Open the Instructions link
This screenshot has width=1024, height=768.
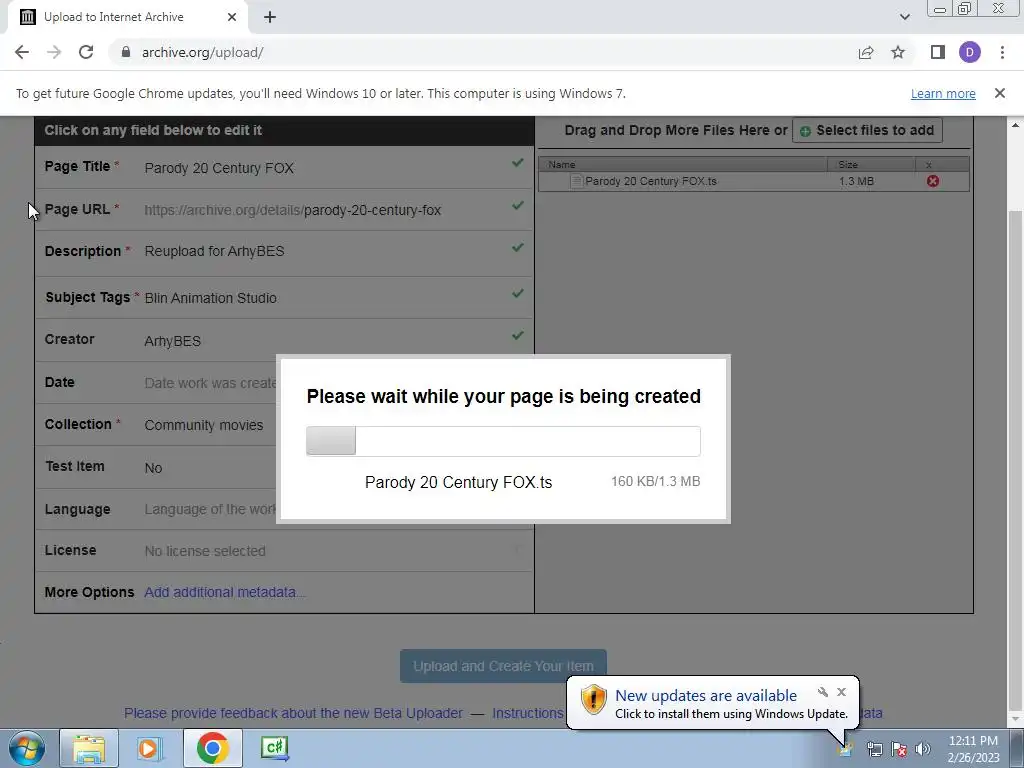tap(528, 713)
